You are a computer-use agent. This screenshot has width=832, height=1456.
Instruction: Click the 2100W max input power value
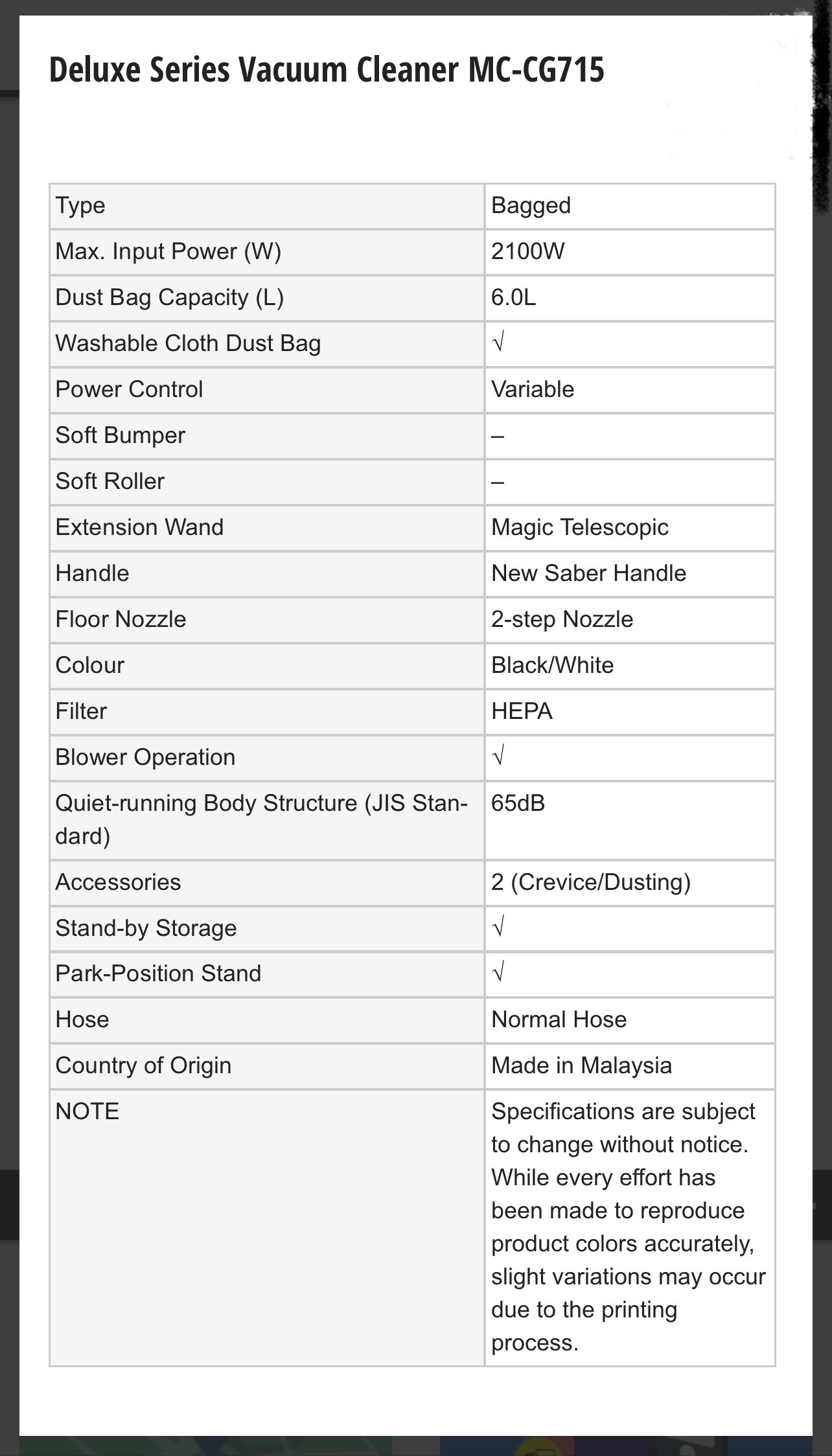527,251
